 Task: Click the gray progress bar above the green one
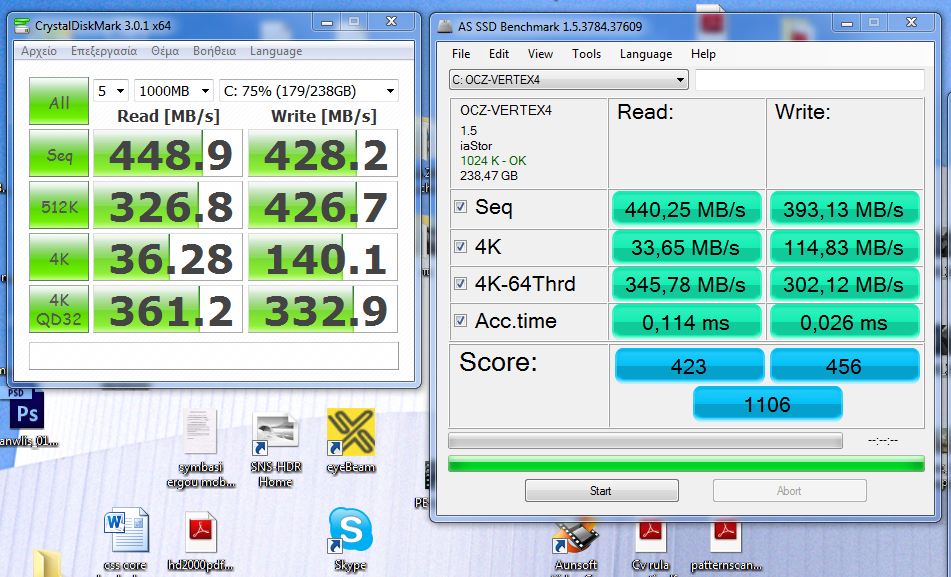[645, 440]
